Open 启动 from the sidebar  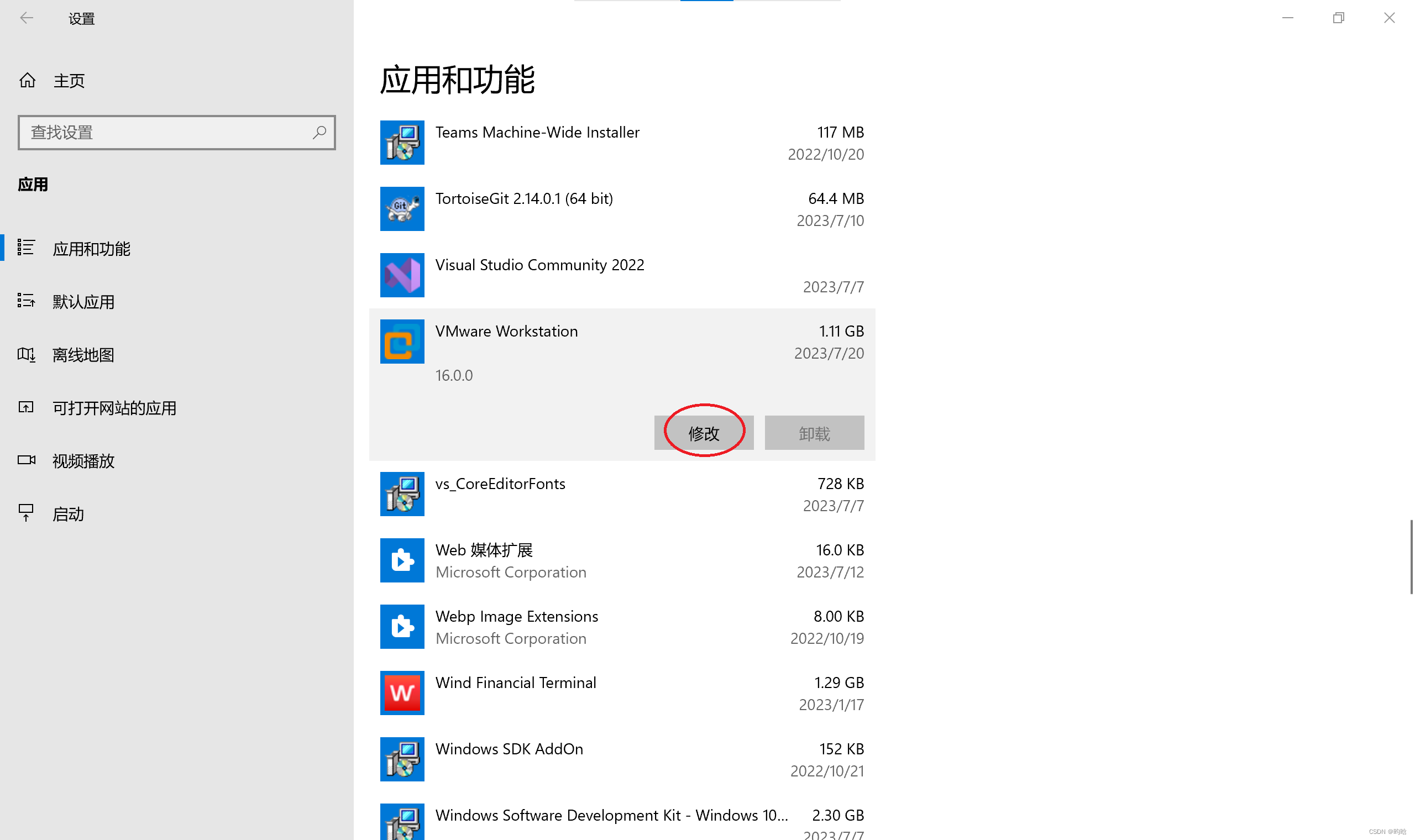67,514
